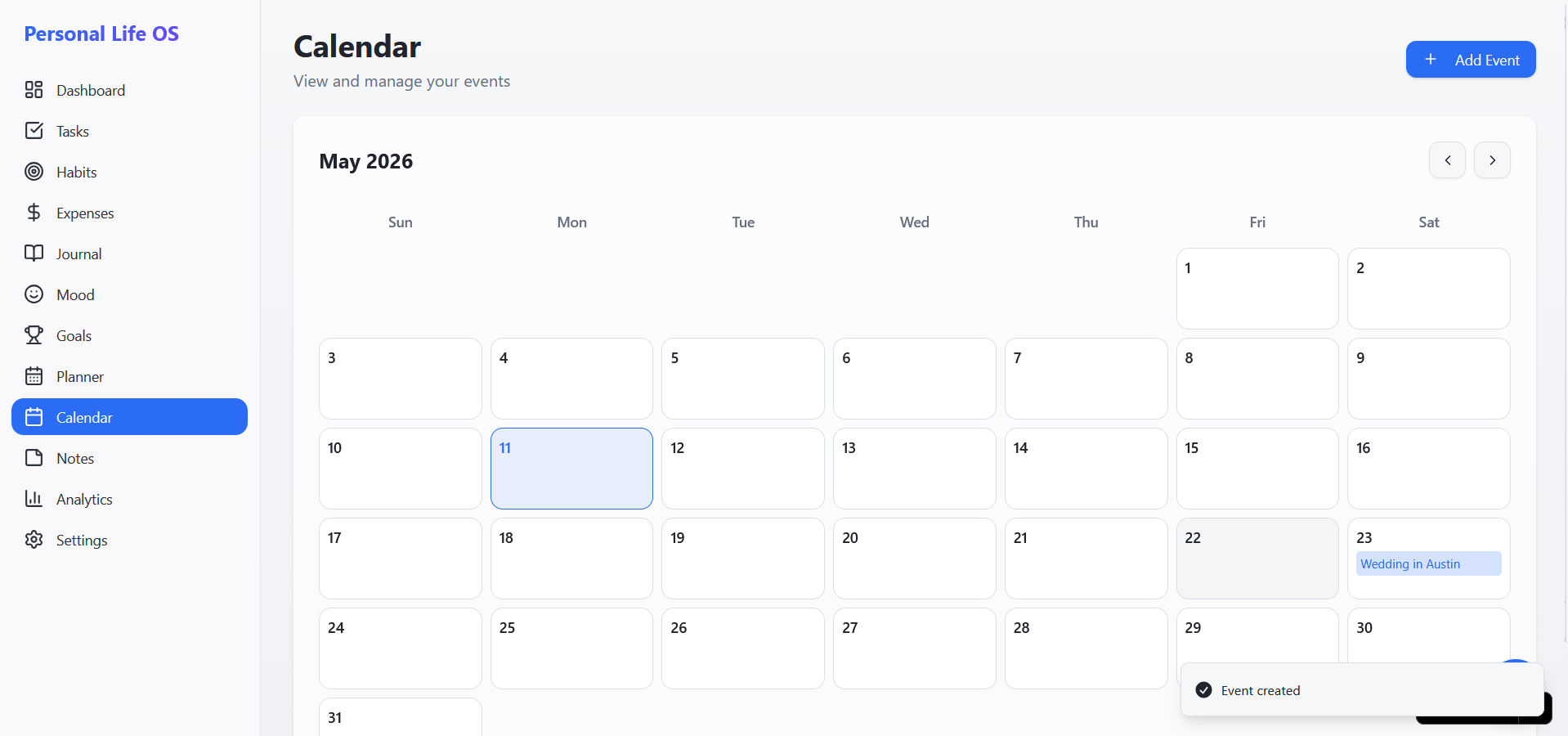Screen dimensions: 1568x736
Task: Choose the May 5 day cell
Action: click(x=743, y=379)
